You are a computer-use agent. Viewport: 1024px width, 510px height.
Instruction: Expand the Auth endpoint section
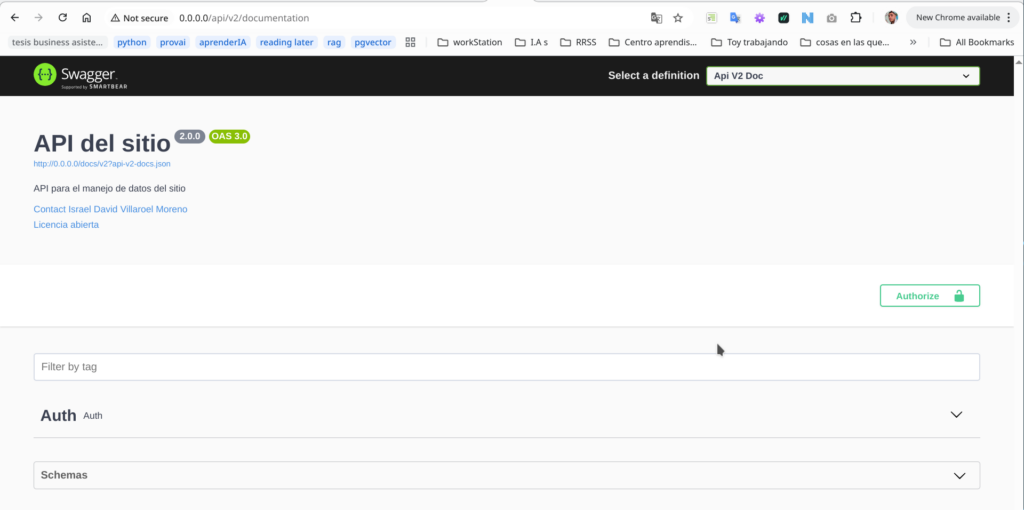(956, 415)
